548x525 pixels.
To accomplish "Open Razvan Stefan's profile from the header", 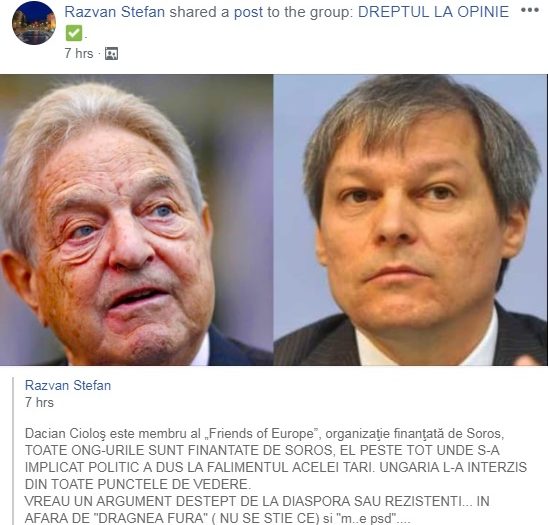I will point(115,12).
